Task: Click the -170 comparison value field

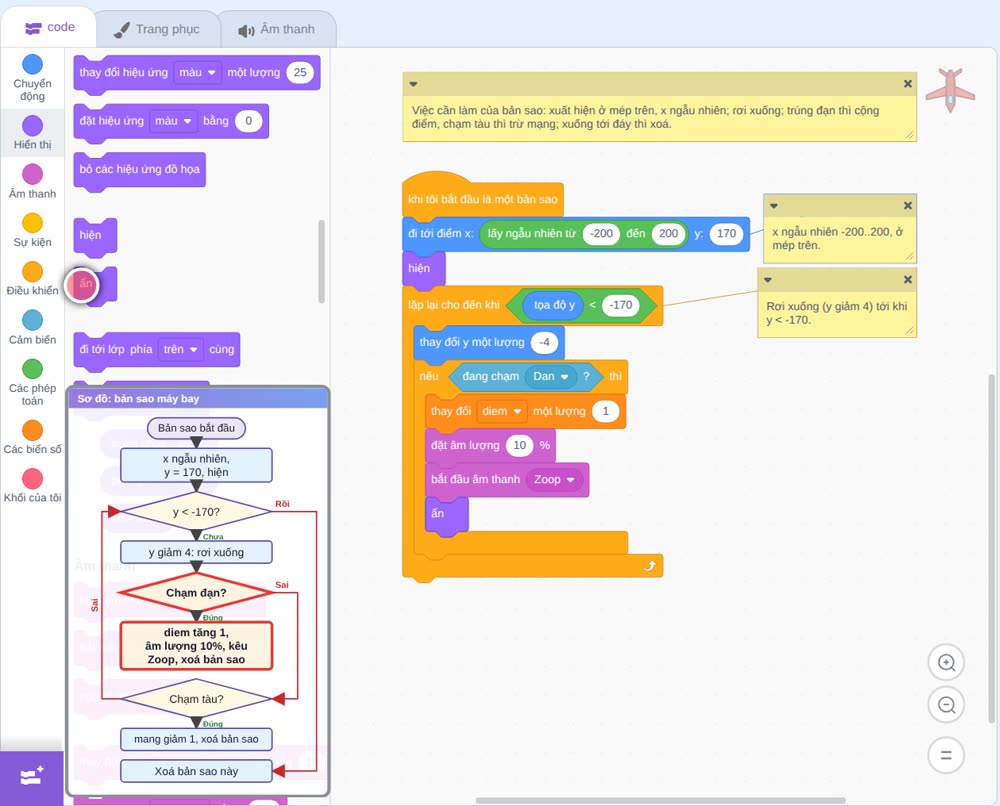Action: [x=621, y=305]
